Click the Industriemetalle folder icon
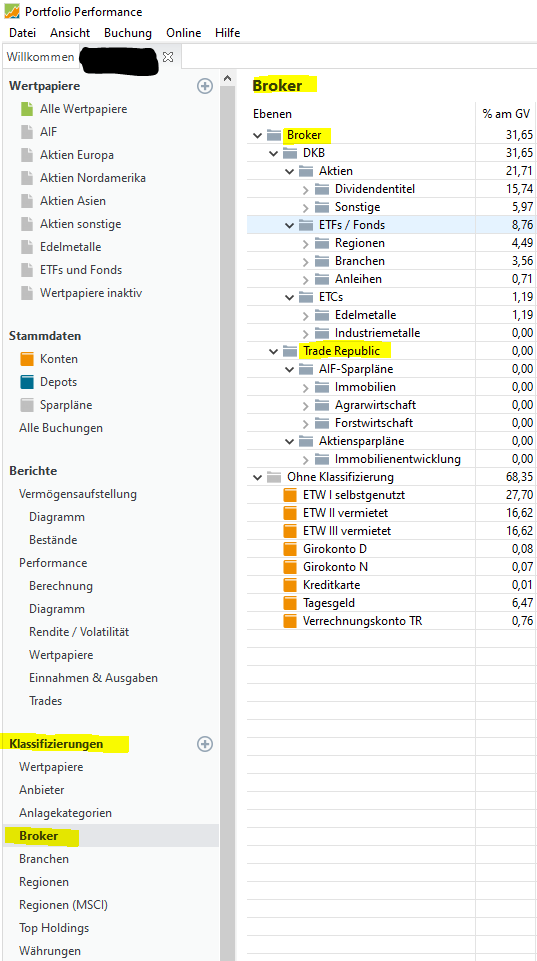The width and height of the screenshot is (537, 961). point(322,333)
